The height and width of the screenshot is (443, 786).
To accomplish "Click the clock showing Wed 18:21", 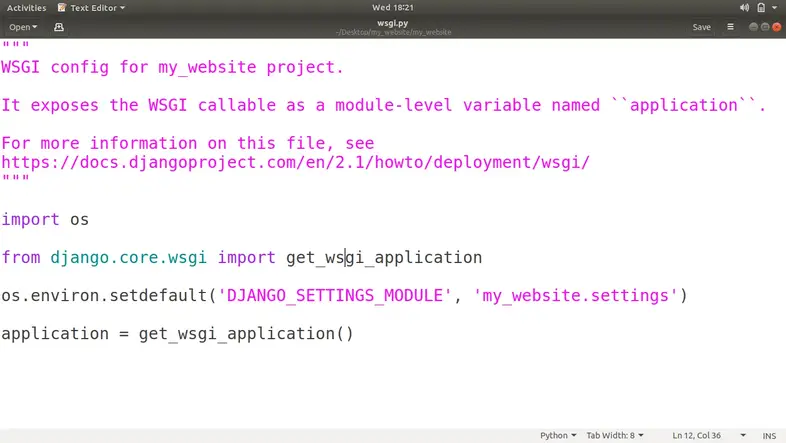I will [392, 8].
